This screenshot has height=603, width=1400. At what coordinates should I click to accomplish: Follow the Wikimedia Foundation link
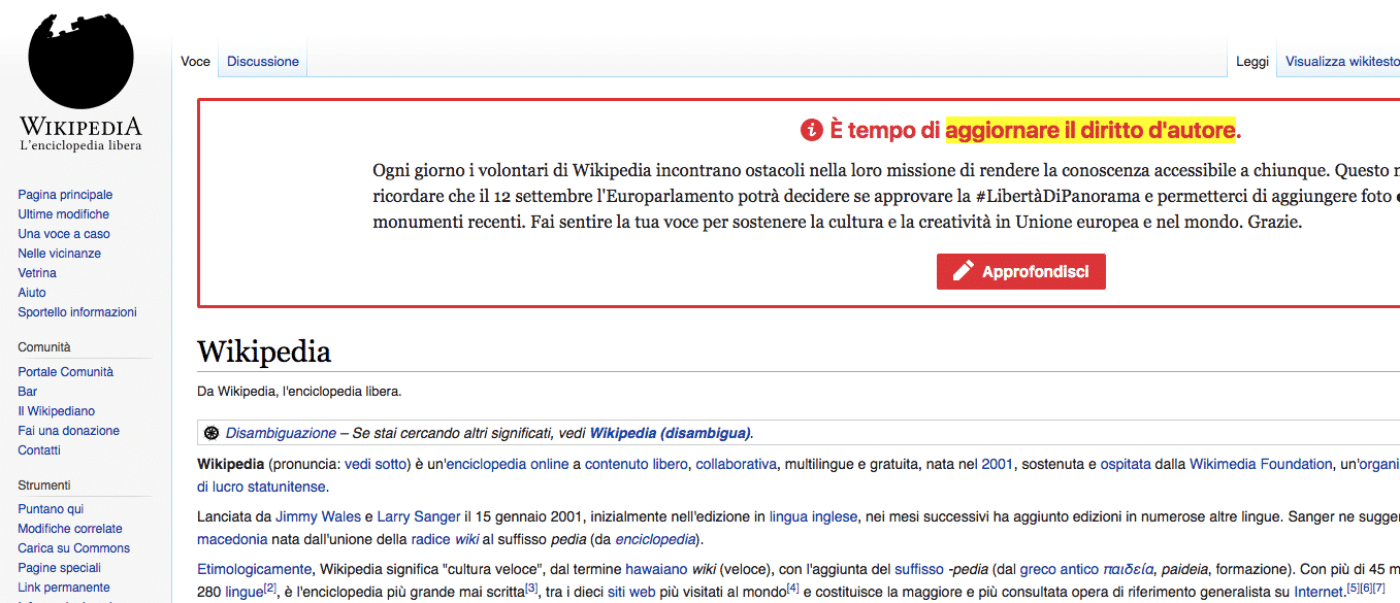click(x=1260, y=464)
